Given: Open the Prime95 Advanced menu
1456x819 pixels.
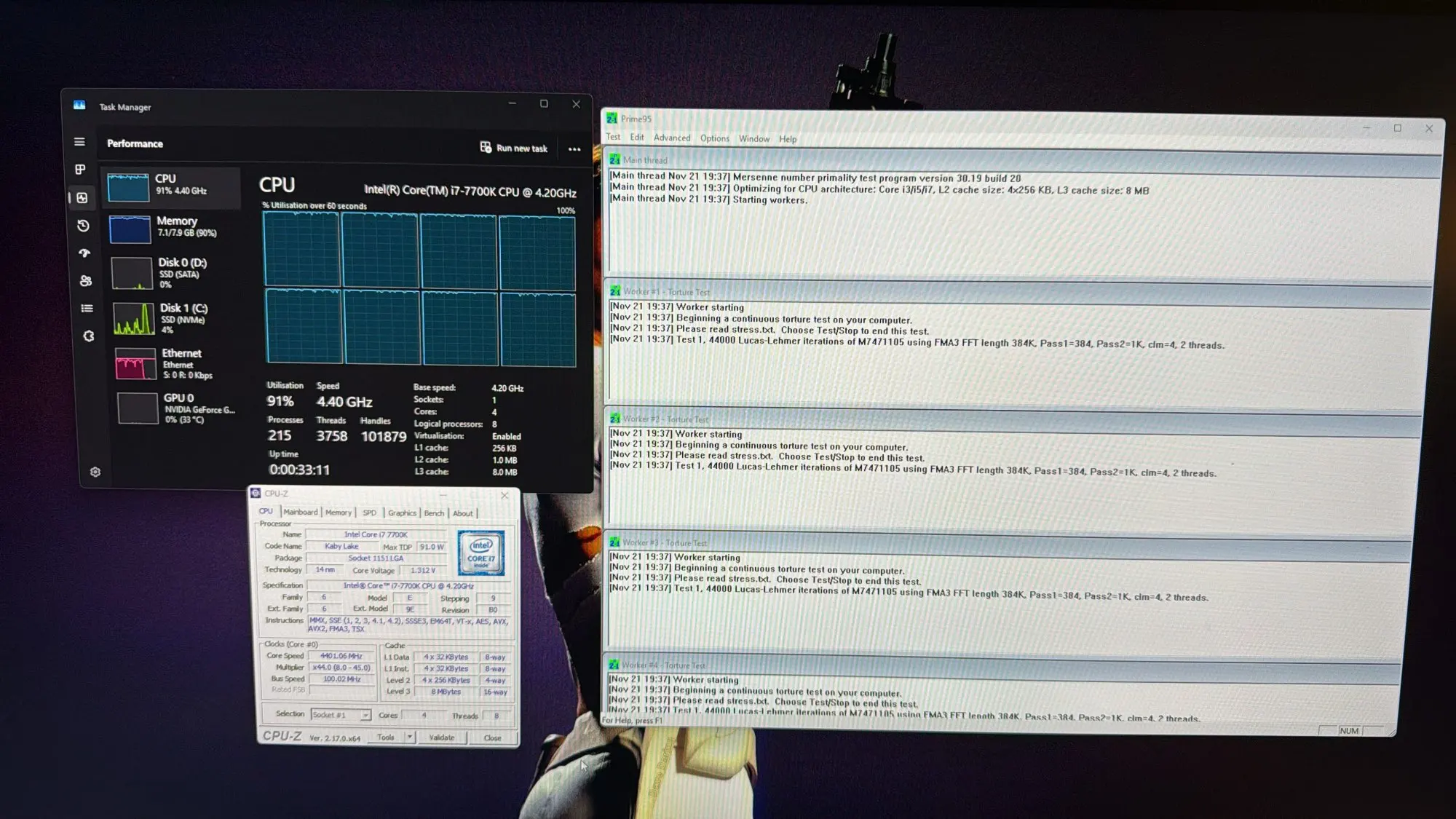Looking at the screenshot, I should coord(671,138).
